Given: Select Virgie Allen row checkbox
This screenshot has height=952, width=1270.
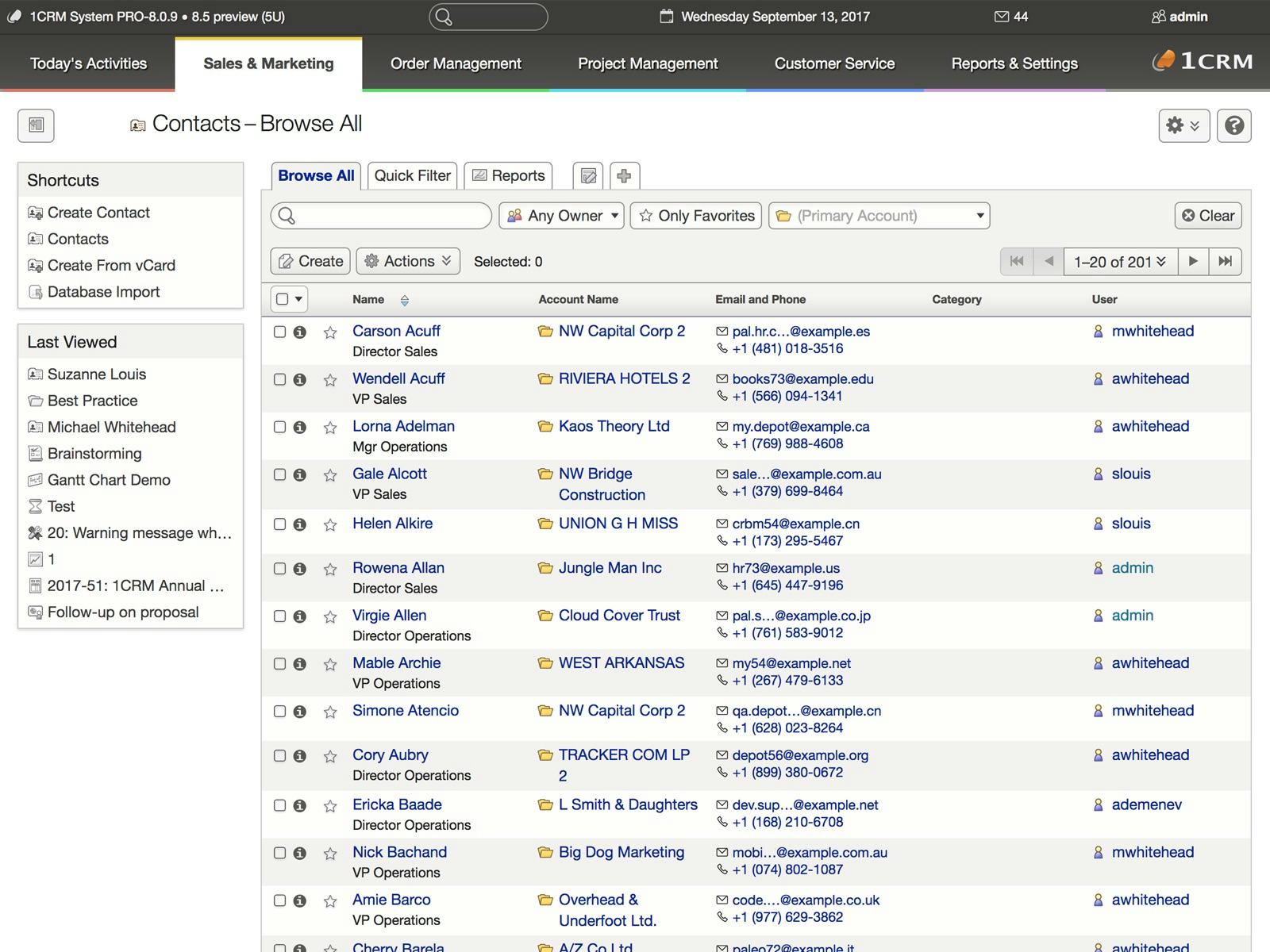Looking at the screenshot, I should (x=279, y=616).
